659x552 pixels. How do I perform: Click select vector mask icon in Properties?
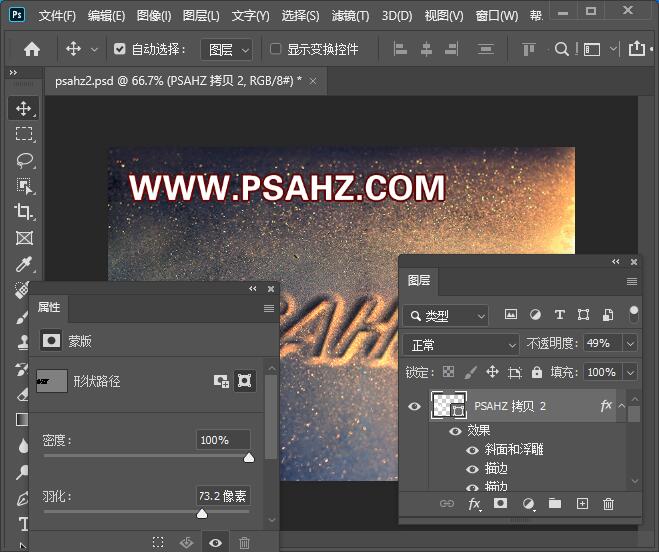(x=245, y=381)
